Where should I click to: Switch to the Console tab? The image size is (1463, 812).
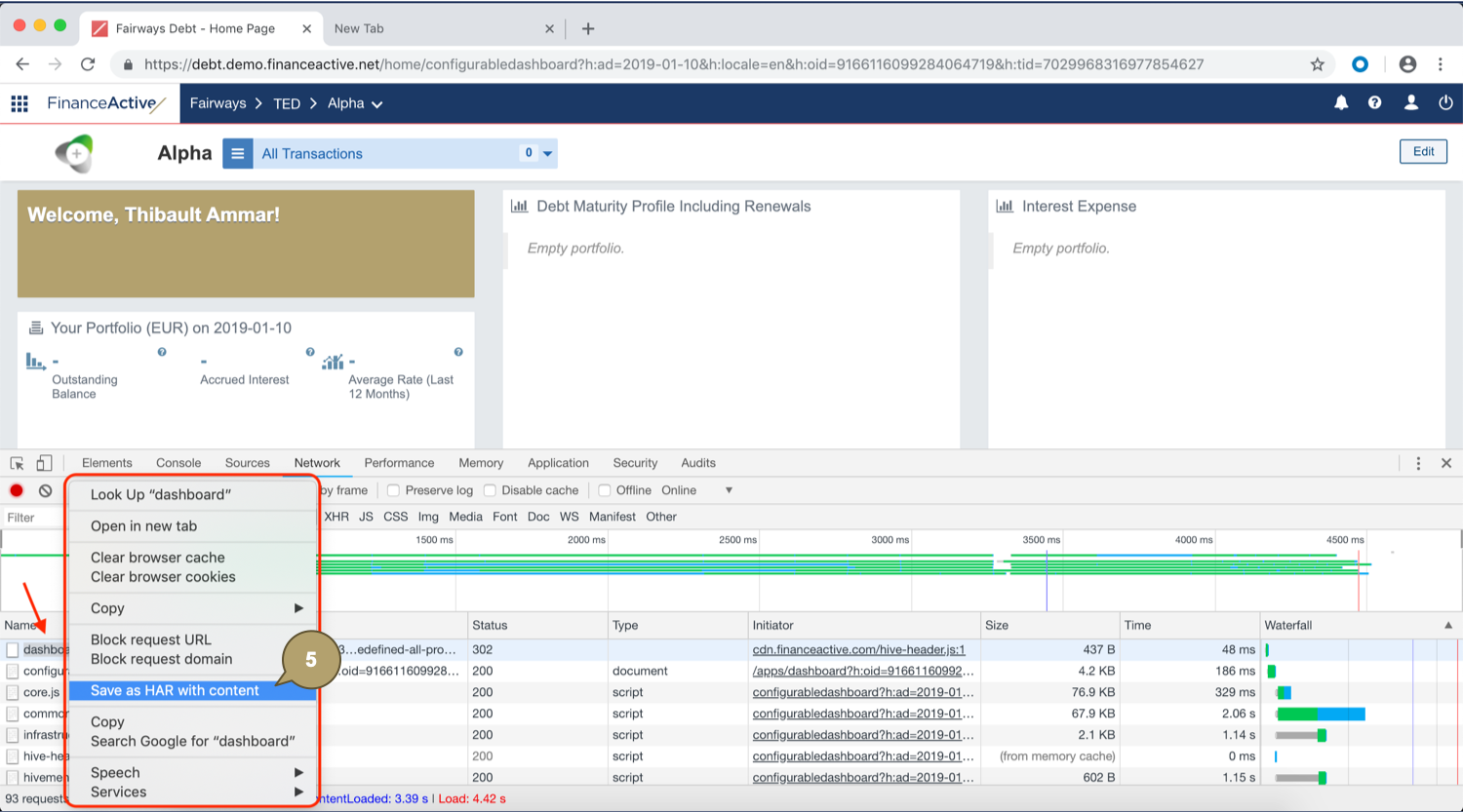pyautogui.click(x=178, y=462)
